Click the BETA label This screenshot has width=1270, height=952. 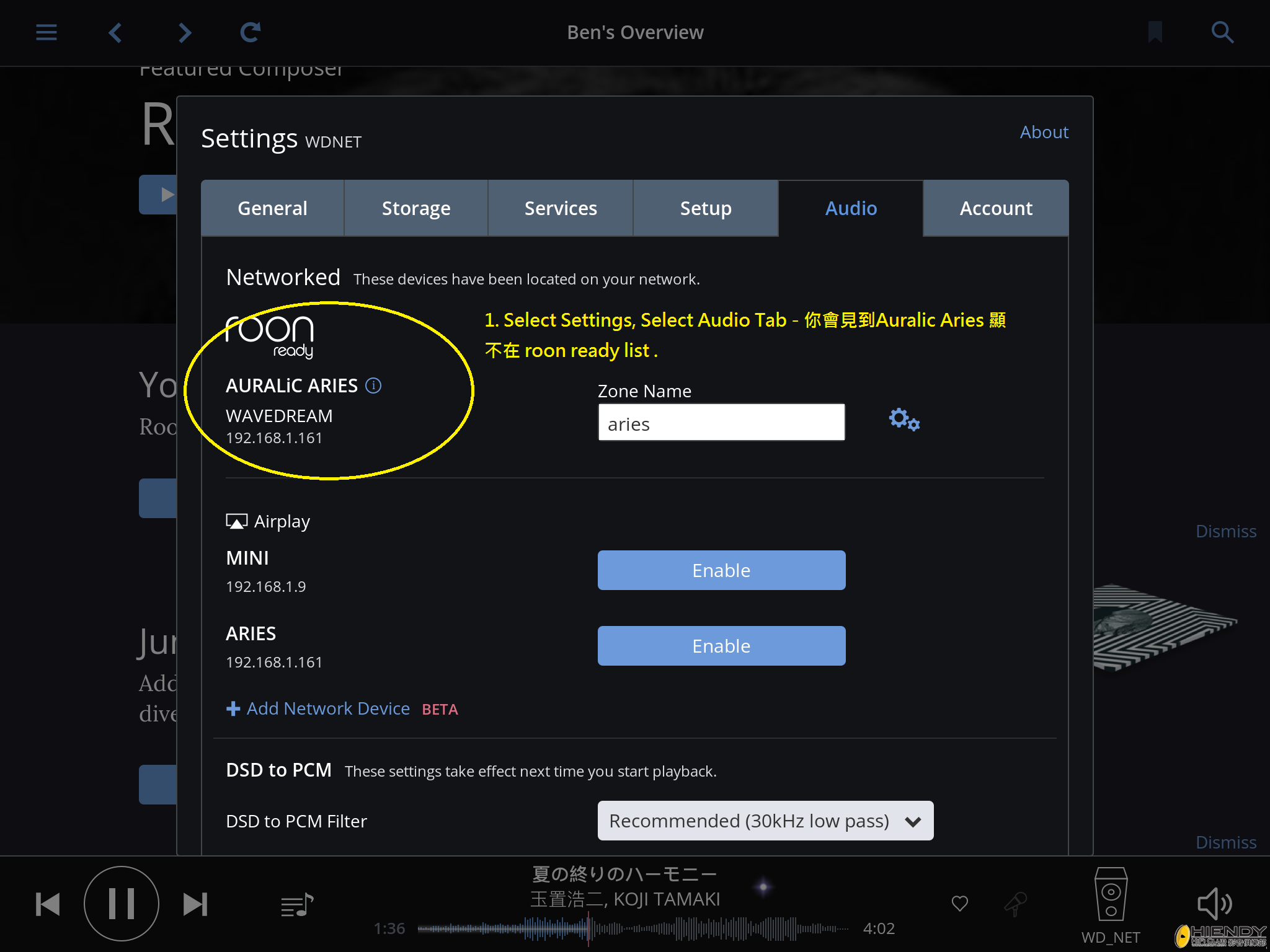coord(440,709)
